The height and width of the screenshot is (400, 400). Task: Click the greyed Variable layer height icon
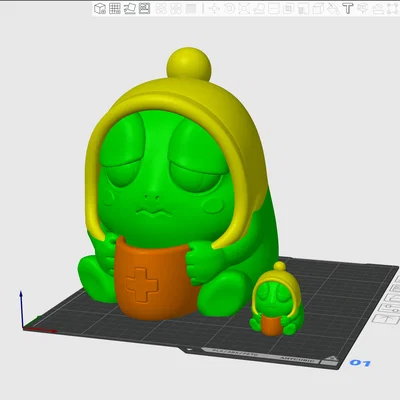tap(191, 9)
